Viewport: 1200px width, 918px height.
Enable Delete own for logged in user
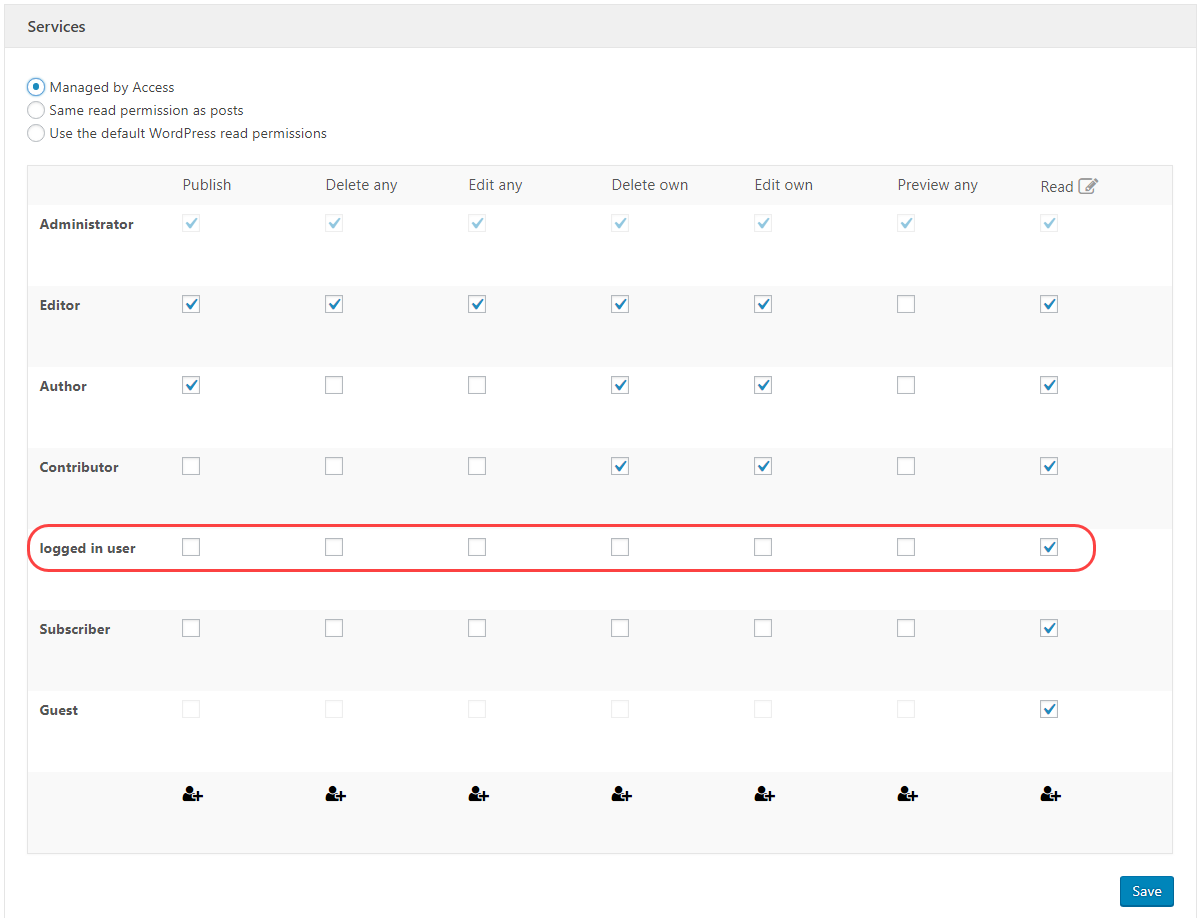(620, 547)
